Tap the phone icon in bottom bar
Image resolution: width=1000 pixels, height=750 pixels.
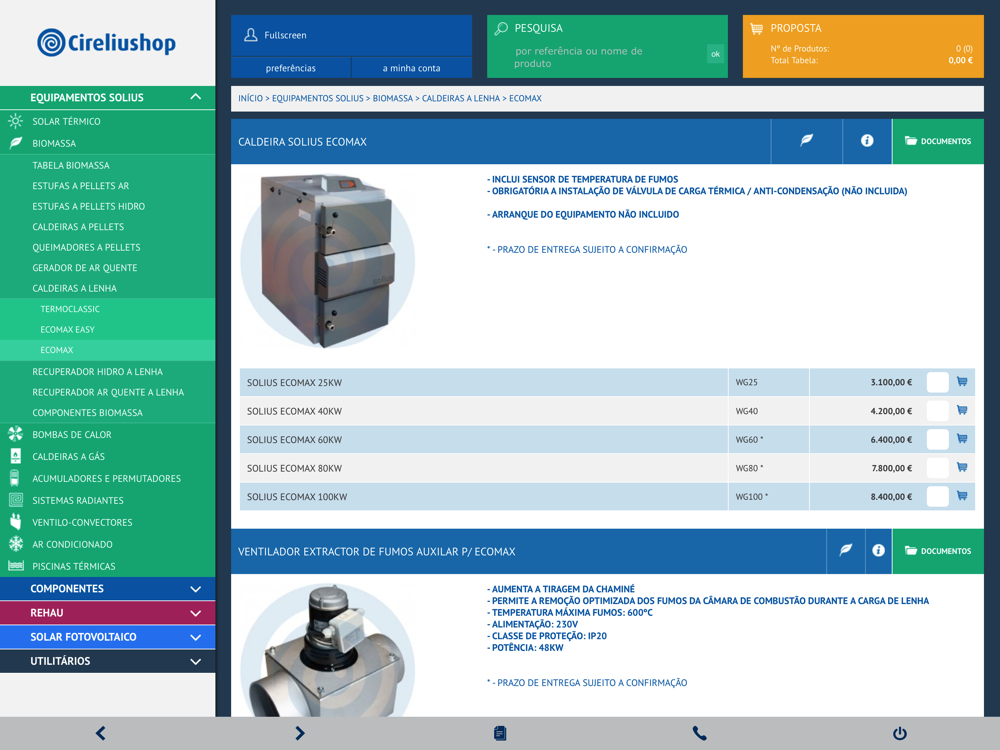click(699, 733)
